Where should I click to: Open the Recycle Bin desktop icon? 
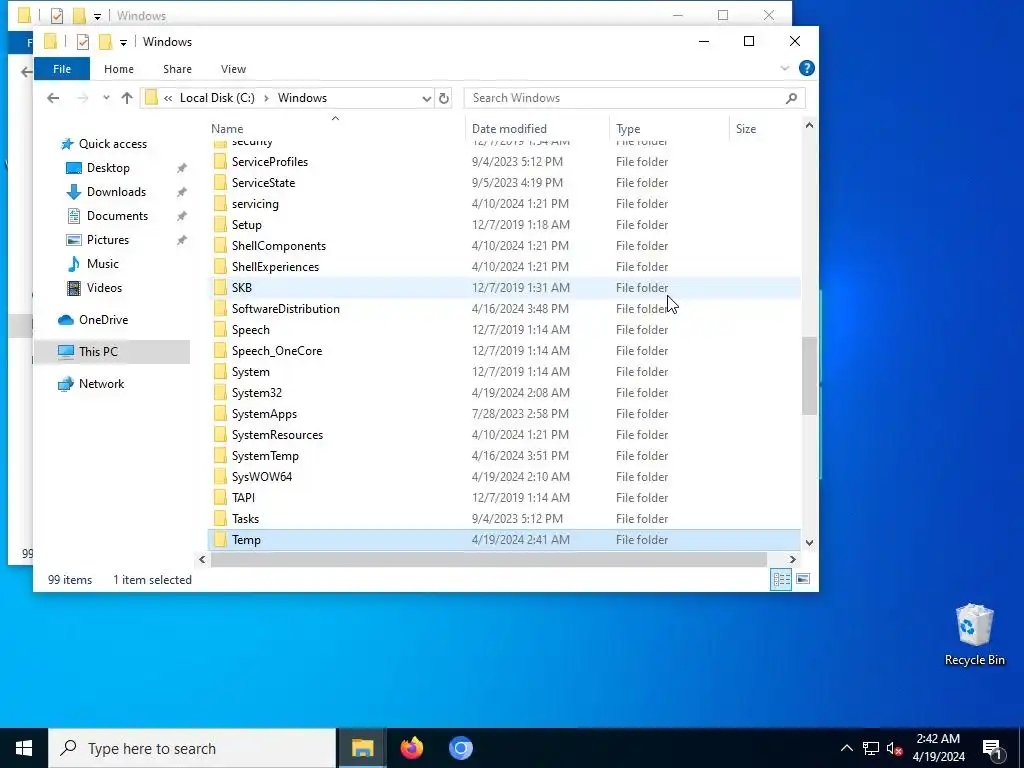click(x=974, y=634)
